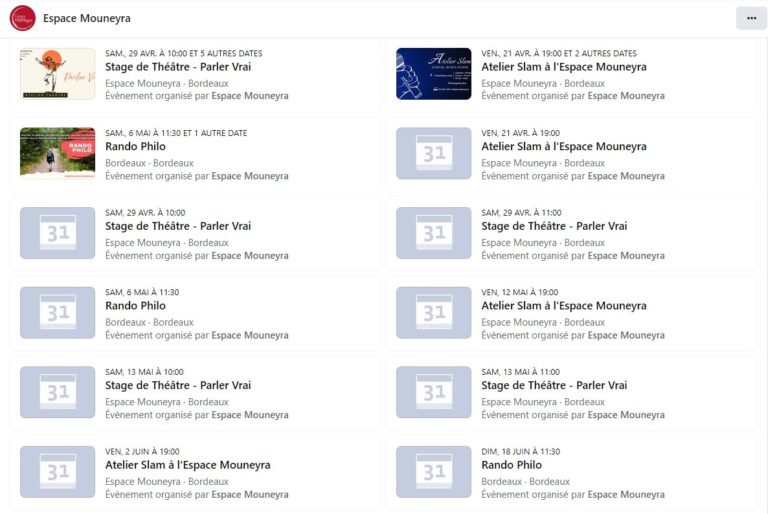Click calendar icon for 2 juin Atelier Slam
This screenshot has width=768, height=514.
[x=57, y=472]
